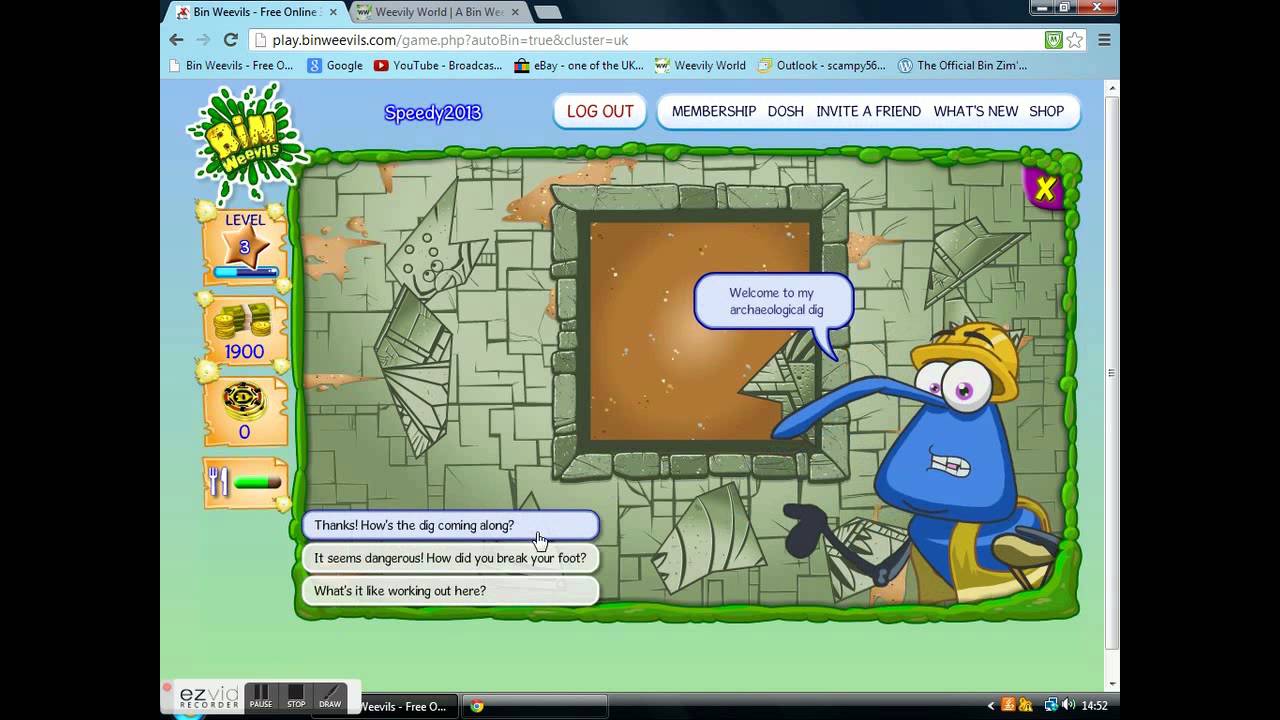Reload the page with refresh icon
Screen dimensions: 1280x720
pyautogui.click(x=230, y=40)
